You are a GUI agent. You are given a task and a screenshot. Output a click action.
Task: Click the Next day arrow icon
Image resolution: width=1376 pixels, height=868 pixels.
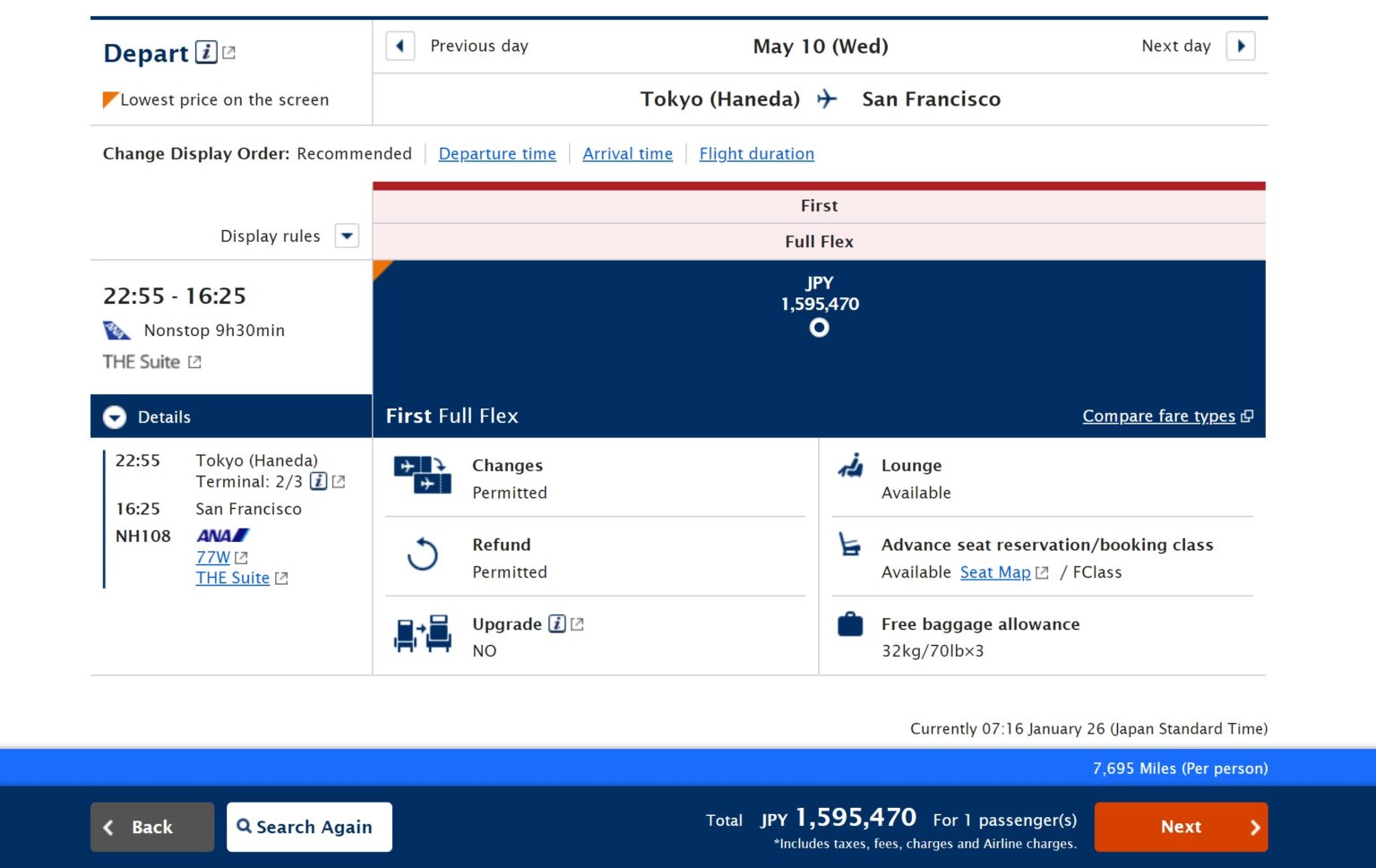[x=1242, y=46]
